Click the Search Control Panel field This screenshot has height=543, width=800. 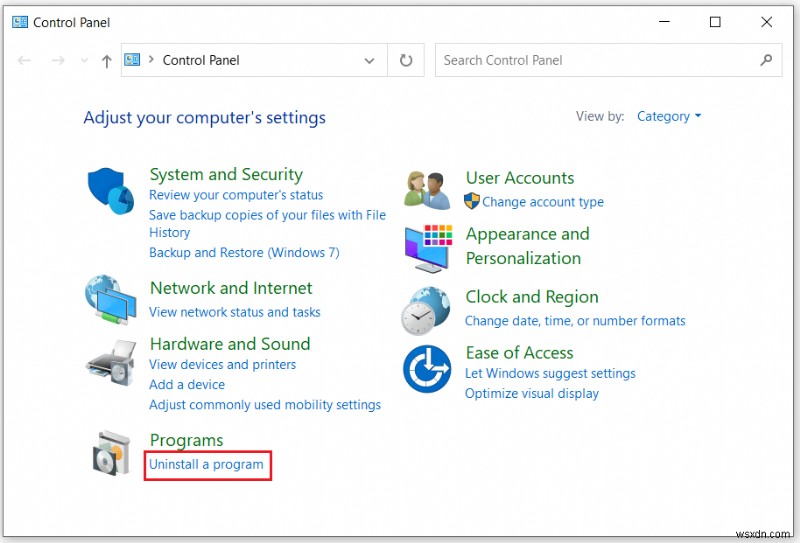point(608,60)
